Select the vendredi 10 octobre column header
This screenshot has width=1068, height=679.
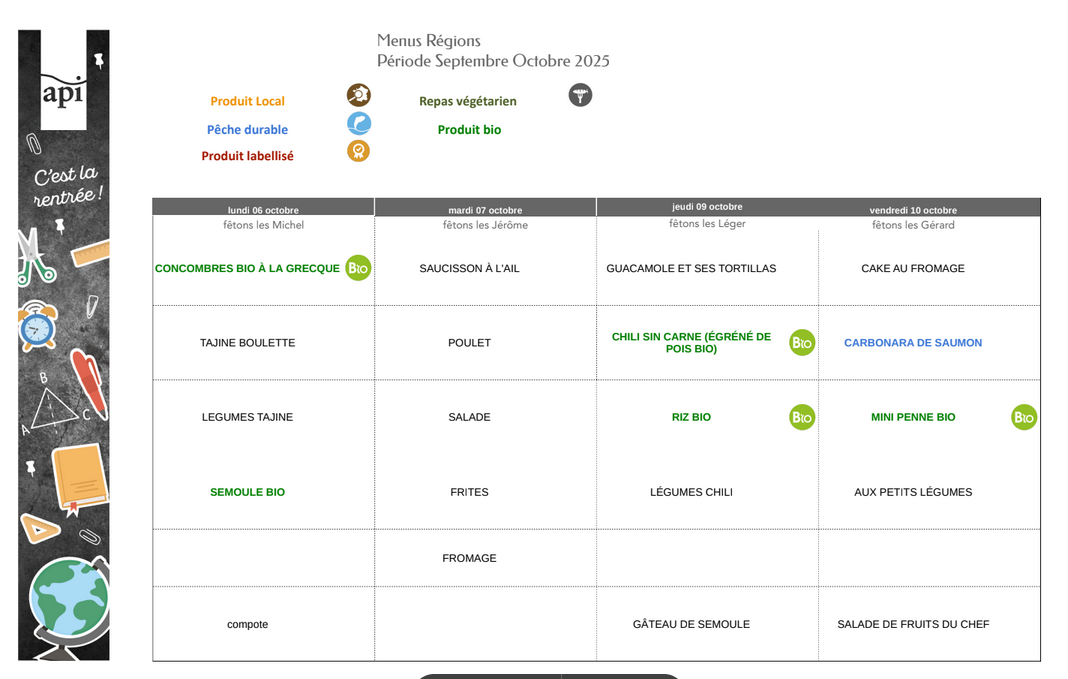tap(913, 210)
